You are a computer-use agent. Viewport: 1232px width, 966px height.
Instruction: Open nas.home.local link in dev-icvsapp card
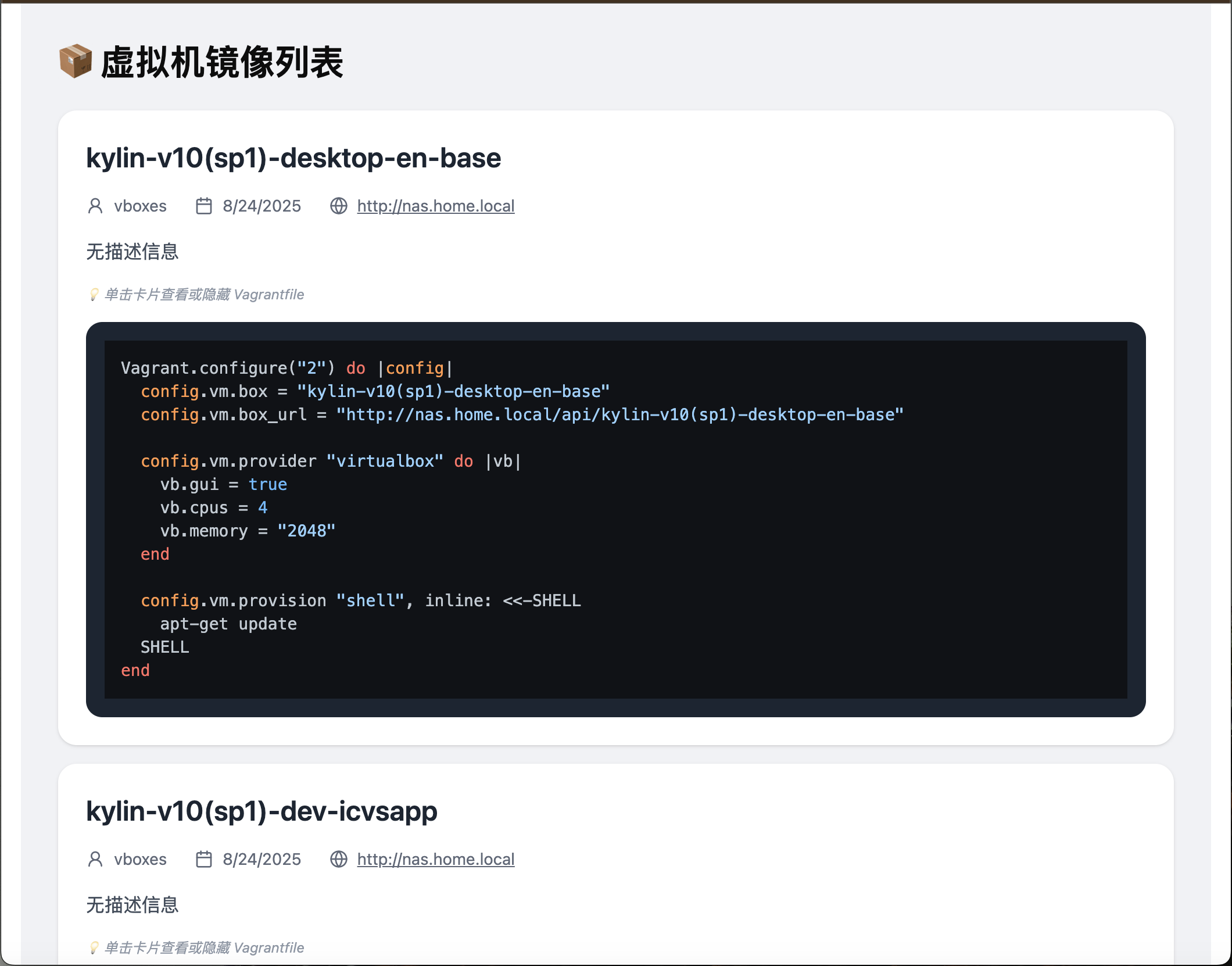(435, 859)
